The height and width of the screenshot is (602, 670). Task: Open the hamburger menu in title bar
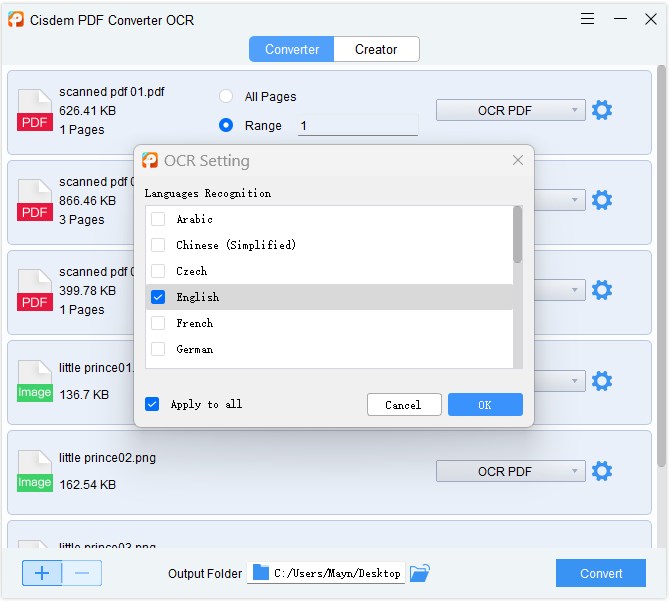[x=587, y=19]
